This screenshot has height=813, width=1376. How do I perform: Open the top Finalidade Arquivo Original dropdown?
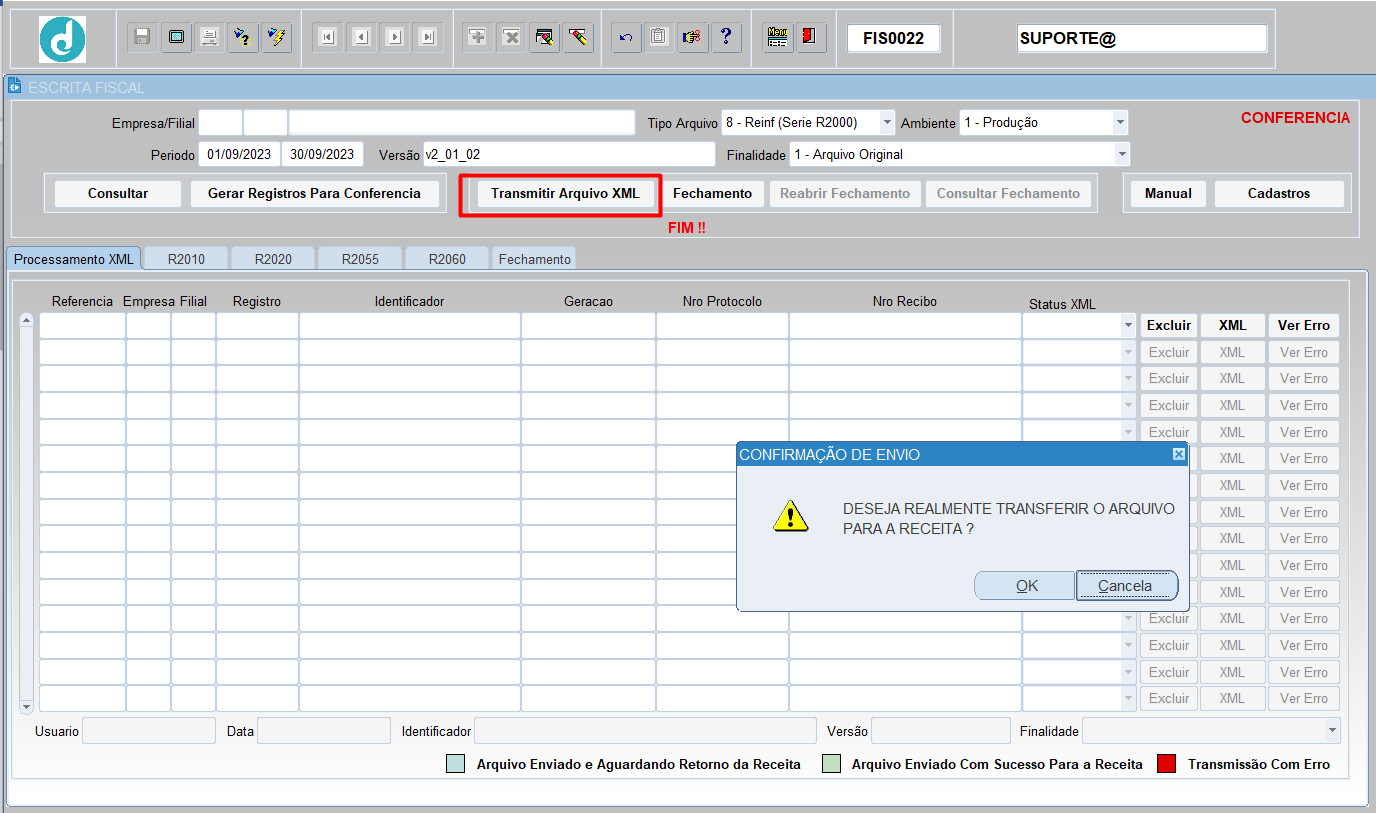1122,154
